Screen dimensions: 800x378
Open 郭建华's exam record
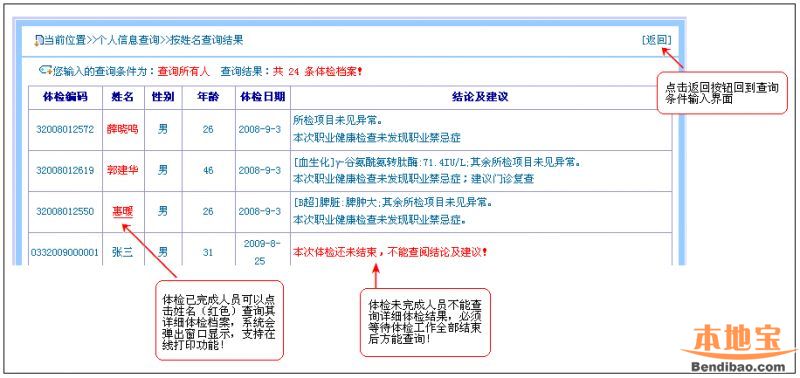click(x=122, y=170)
